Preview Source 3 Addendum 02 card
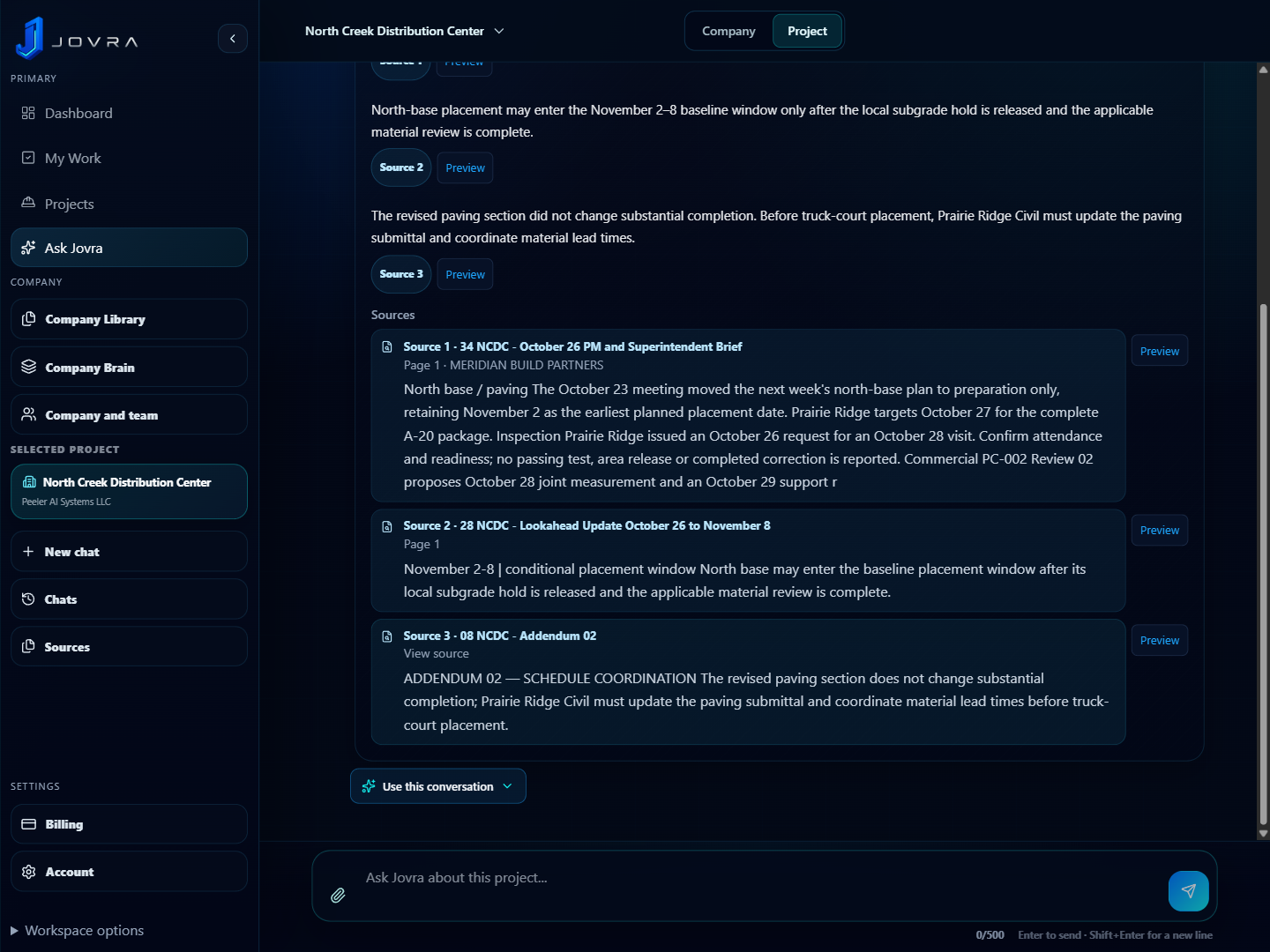 [x=1159, y=641]
